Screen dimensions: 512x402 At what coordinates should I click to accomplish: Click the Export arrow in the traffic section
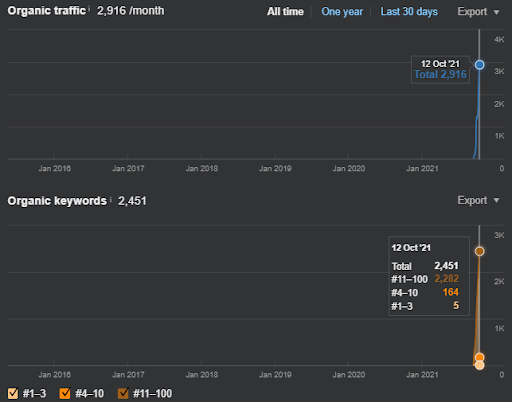tap(496, 12)
